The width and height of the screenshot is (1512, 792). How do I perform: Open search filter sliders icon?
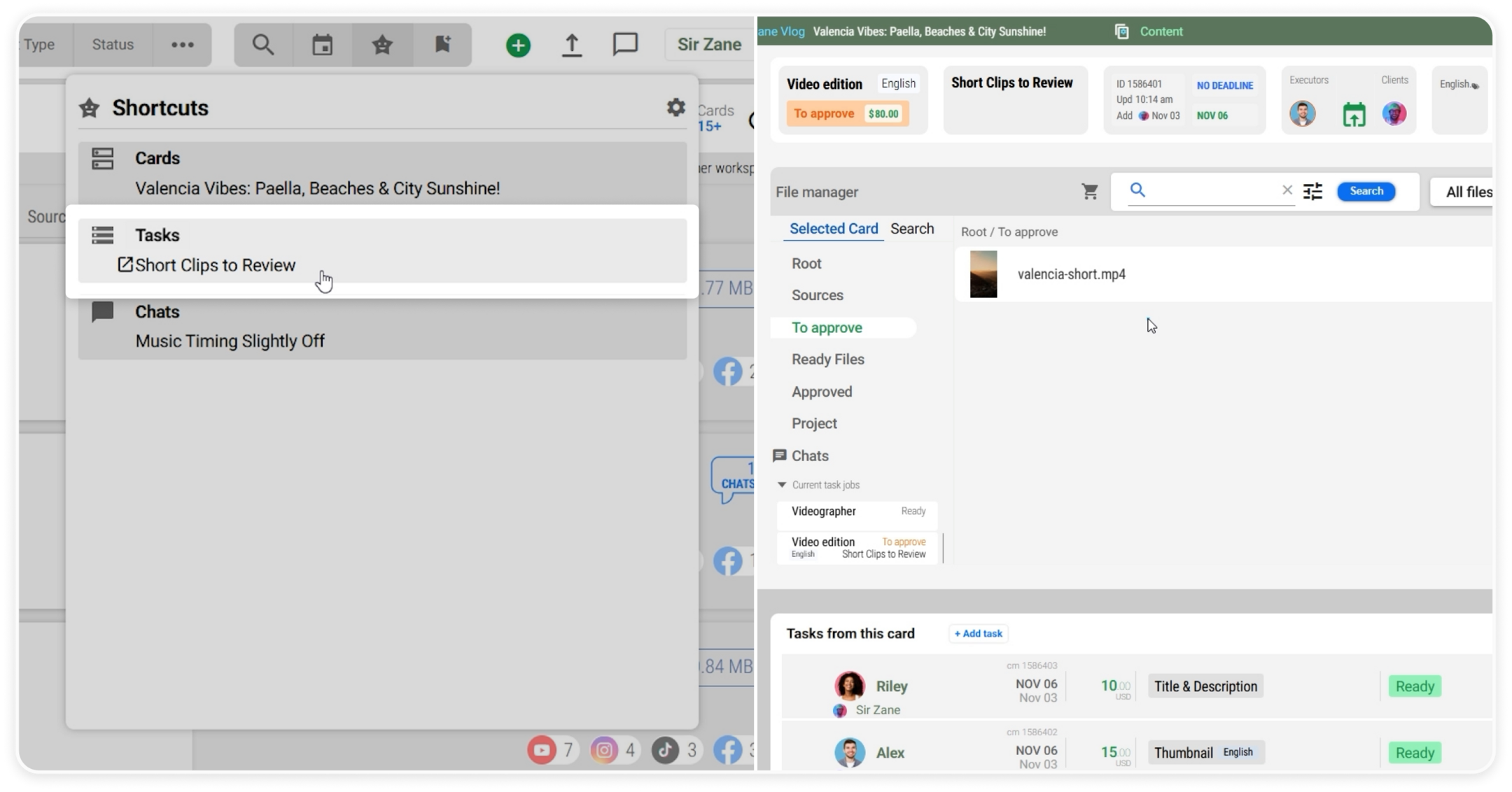click(x=1312, y=191)
